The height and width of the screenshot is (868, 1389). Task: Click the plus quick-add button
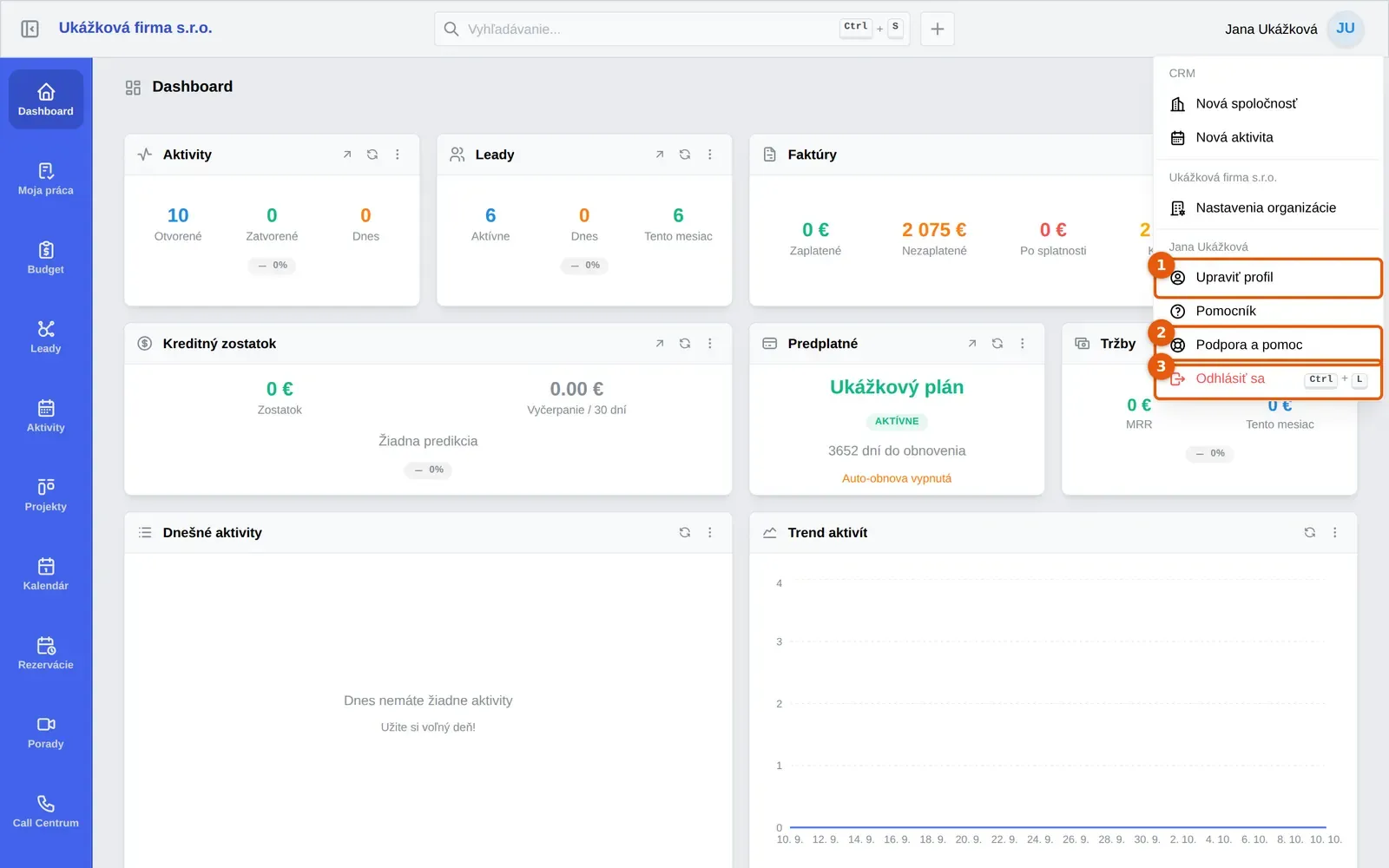[938, 29]
